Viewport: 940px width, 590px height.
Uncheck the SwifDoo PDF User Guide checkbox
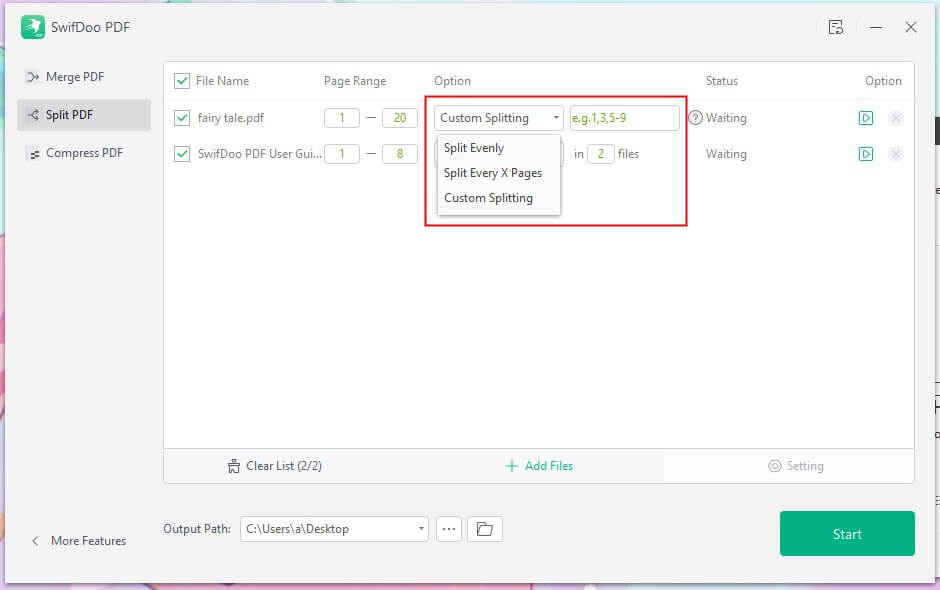[x=182, y=154]
